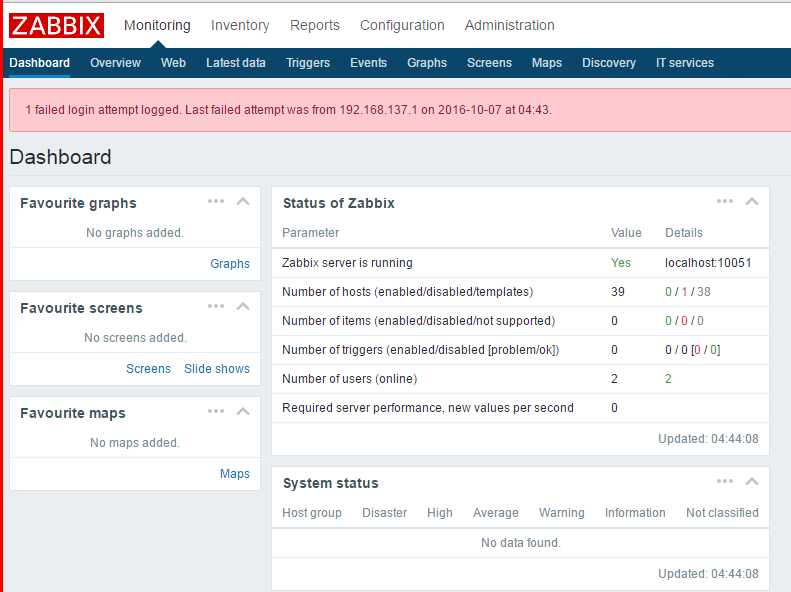This screenshot has width=791, height=592.
Task: Click the 'Required server performance' row label
Action: [x=428, y=408]
